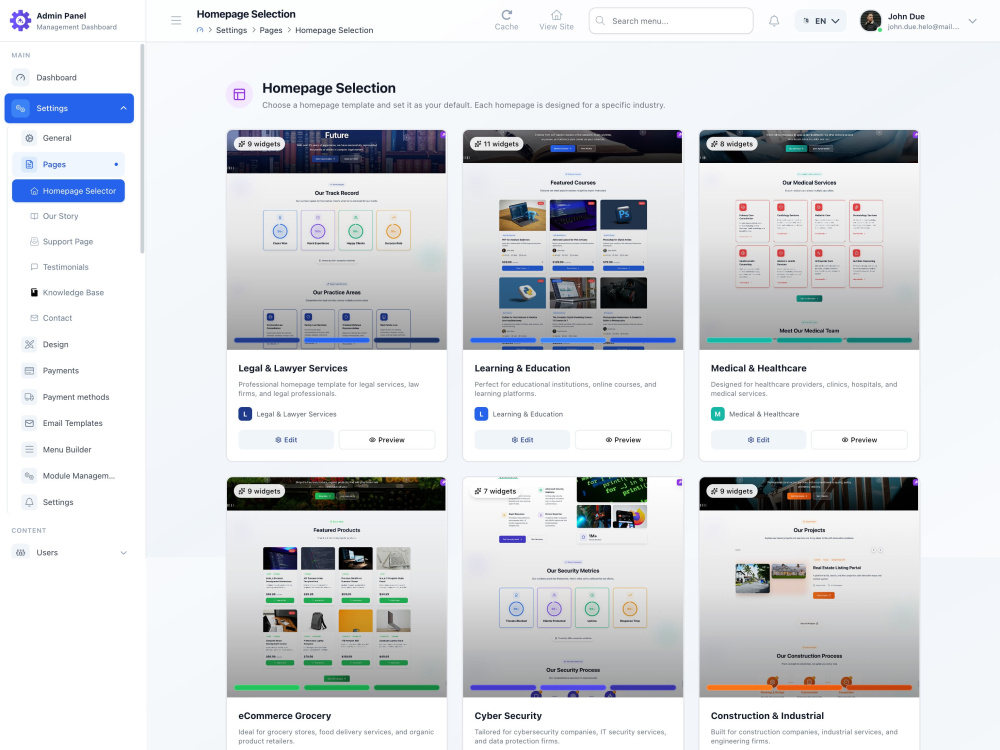
Task: Click the 11 widgets badge
Action: 496,144
